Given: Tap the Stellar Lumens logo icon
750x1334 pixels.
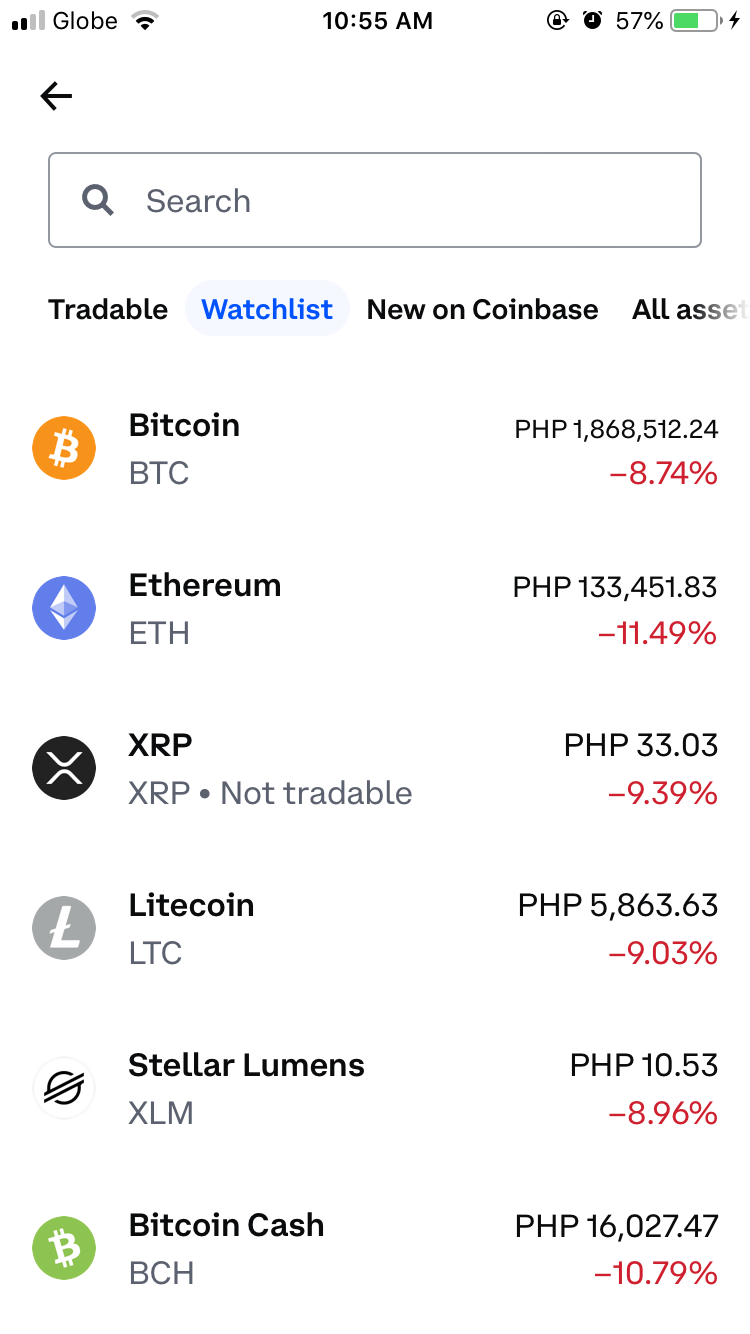Looking at the screenshot, I should pyautogui.click(x=64, y=1088).
